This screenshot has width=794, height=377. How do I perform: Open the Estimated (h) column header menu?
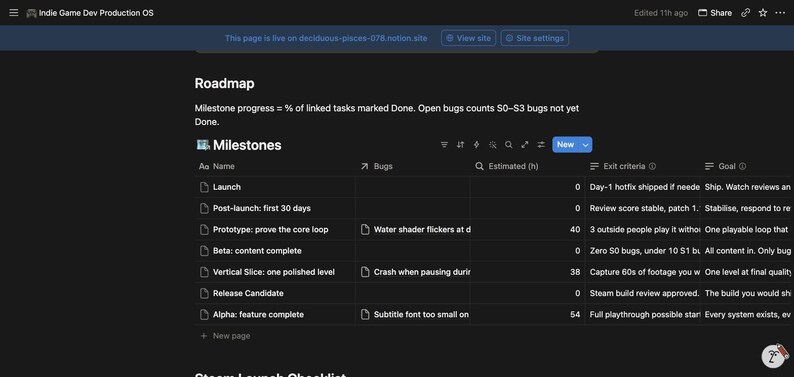click(x=527, y=166)
